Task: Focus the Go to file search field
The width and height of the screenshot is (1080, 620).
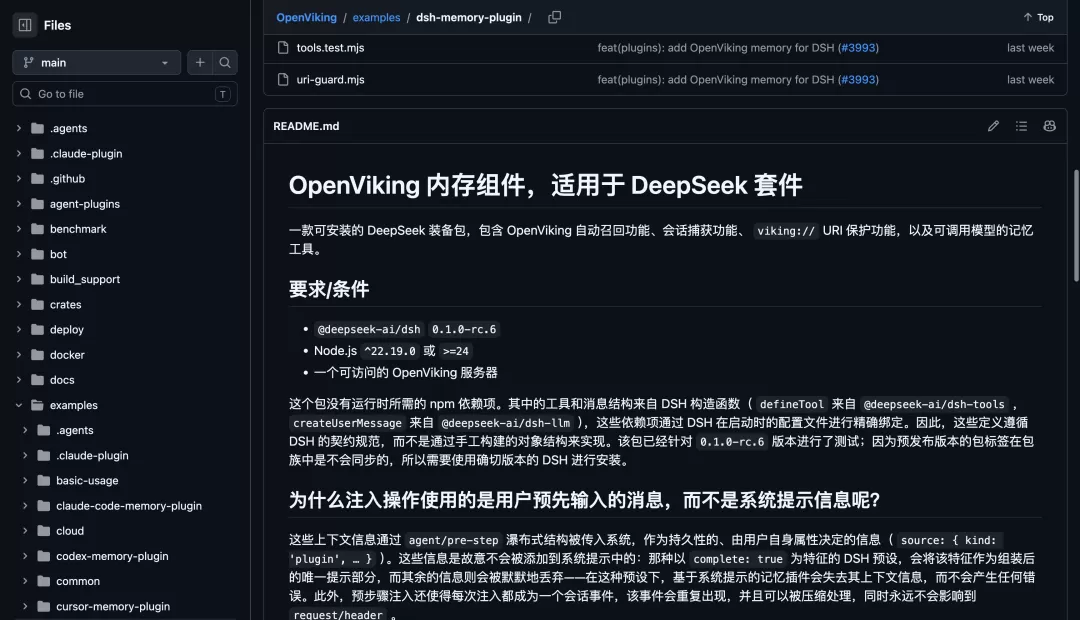Action: [x=125, y=94]
